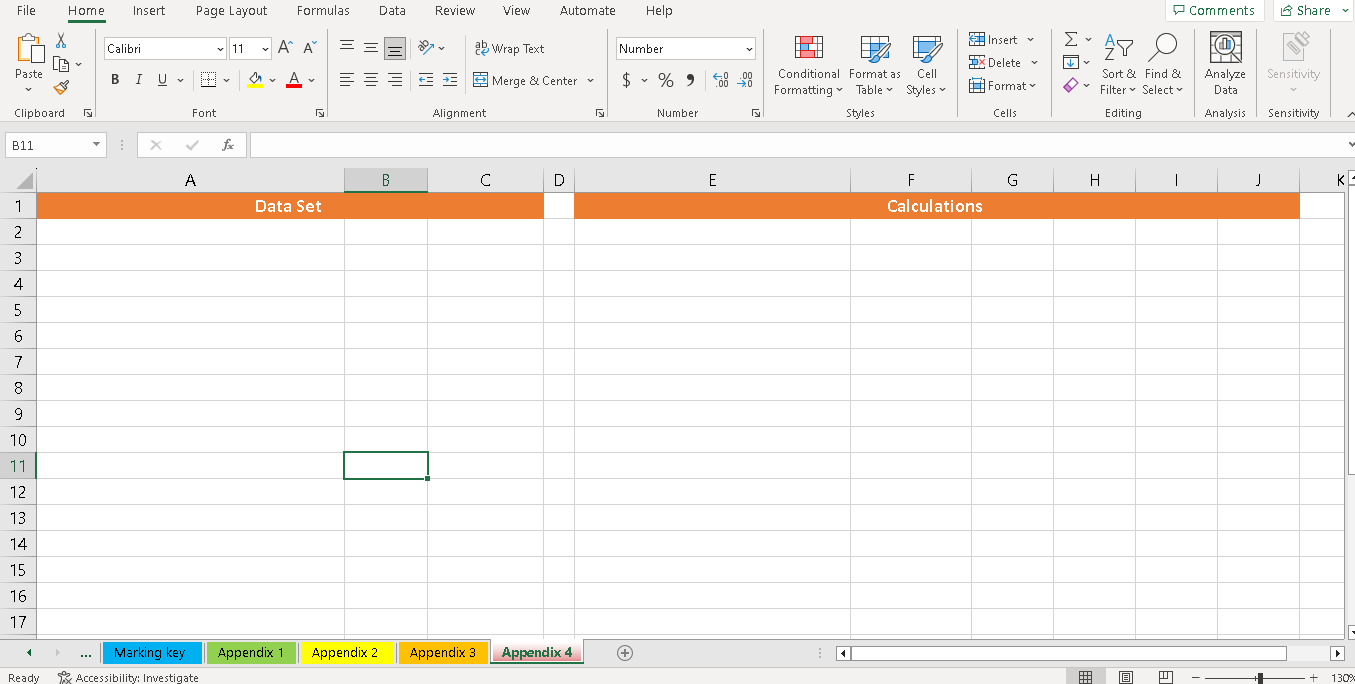The height and width of the screenshot is (684, 1355).
Task: Toggle bold formatting
Action: 115,79
